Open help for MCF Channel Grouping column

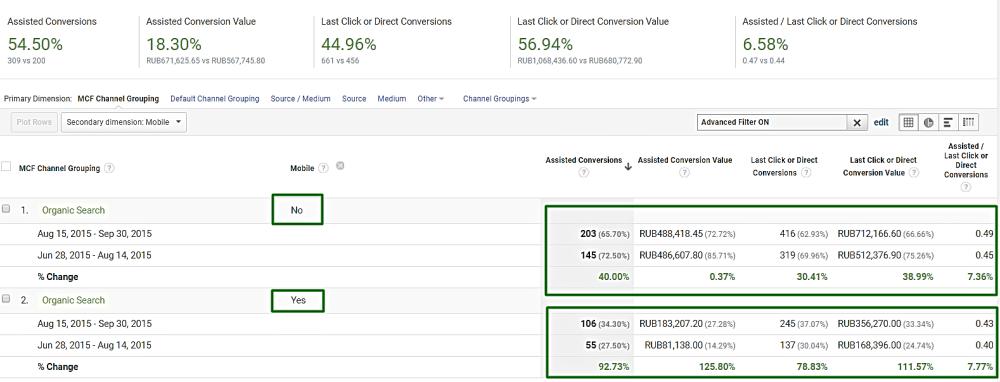click(110, 168)
